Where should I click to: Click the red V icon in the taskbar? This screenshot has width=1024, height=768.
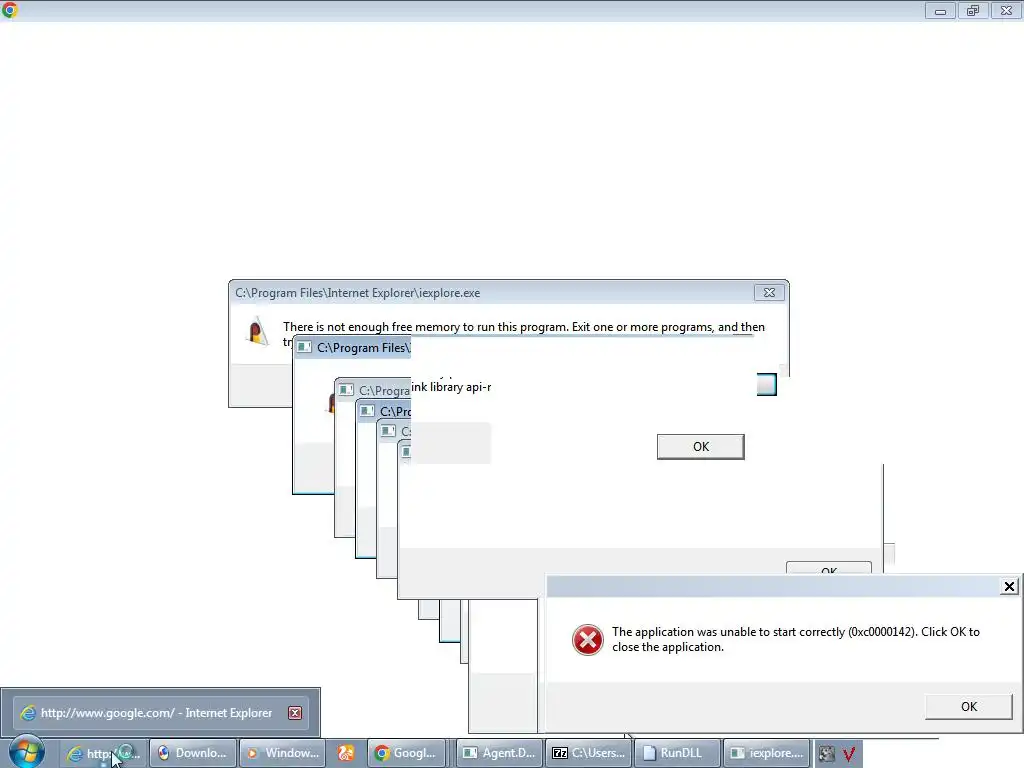848,754
